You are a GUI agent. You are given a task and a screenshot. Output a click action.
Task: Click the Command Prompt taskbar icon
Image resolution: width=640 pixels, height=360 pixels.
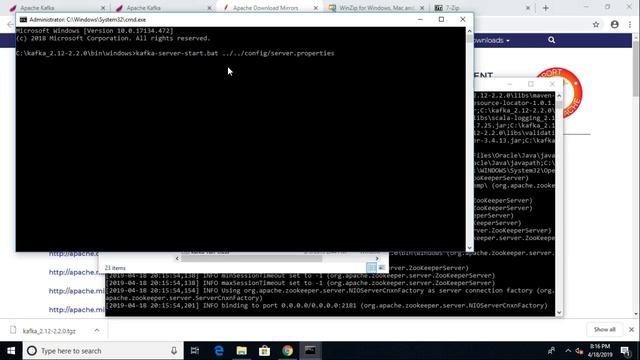coord(310,351)
